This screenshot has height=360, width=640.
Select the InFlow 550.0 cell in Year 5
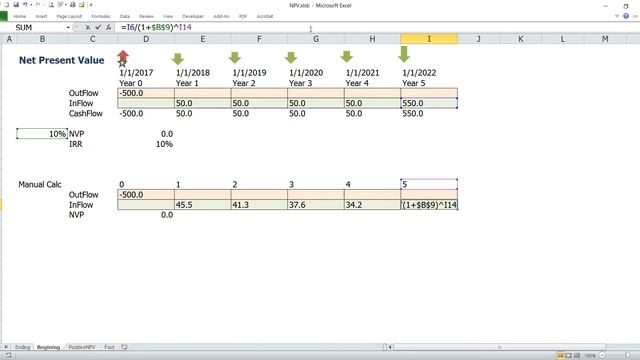[x=429, y=103]
